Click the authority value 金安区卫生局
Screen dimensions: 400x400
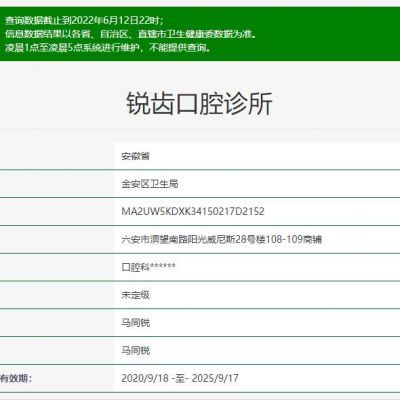(150, 184)
